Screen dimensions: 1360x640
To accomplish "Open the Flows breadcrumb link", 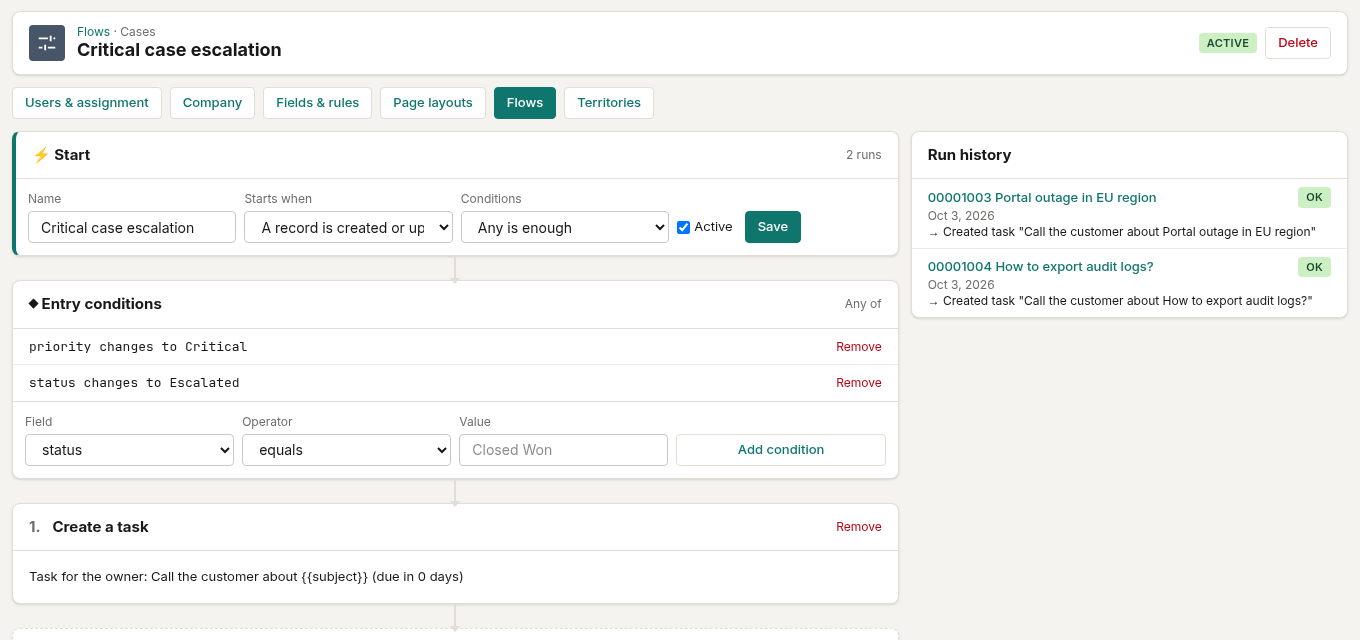I will (93, 32).
